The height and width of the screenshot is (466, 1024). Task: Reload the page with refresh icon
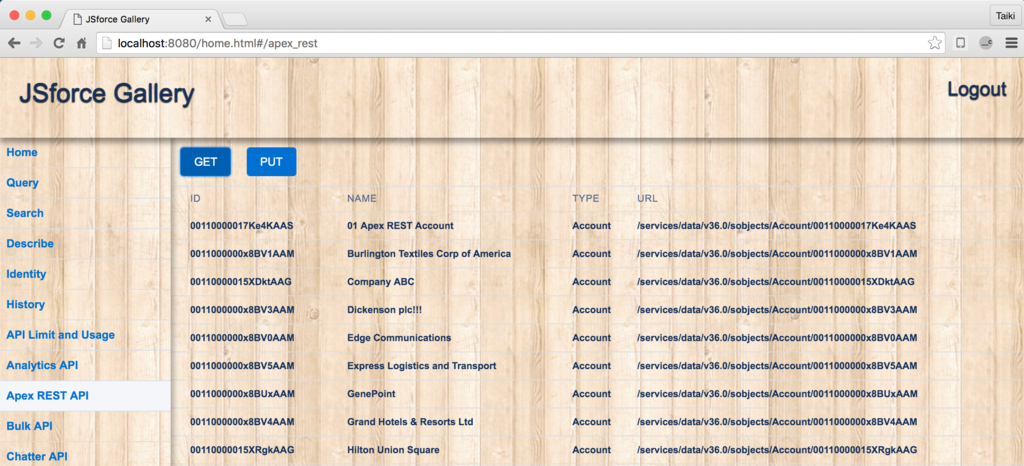click(59, 43)
